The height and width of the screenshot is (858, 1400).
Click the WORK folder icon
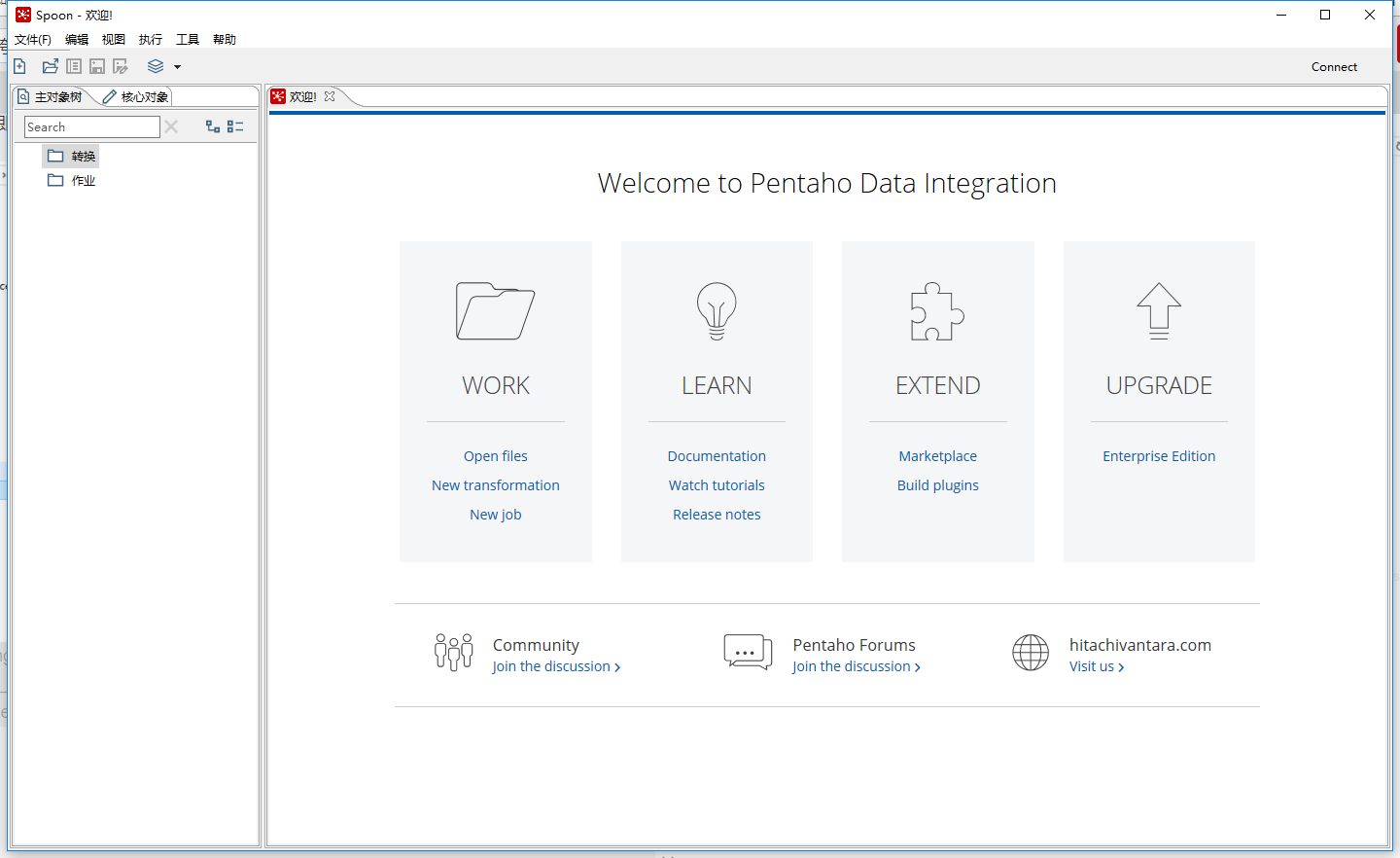tap(496, 311)
